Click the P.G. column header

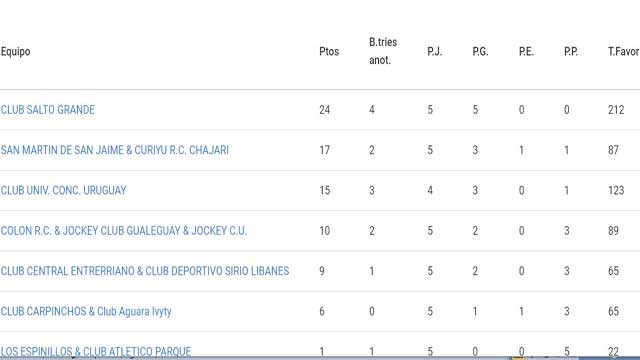point(480,51)
